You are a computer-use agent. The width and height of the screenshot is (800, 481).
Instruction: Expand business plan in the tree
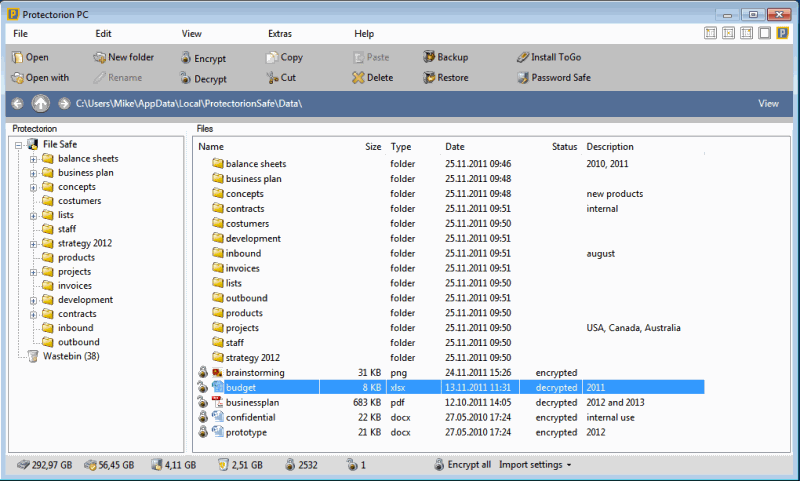(33, 173)
